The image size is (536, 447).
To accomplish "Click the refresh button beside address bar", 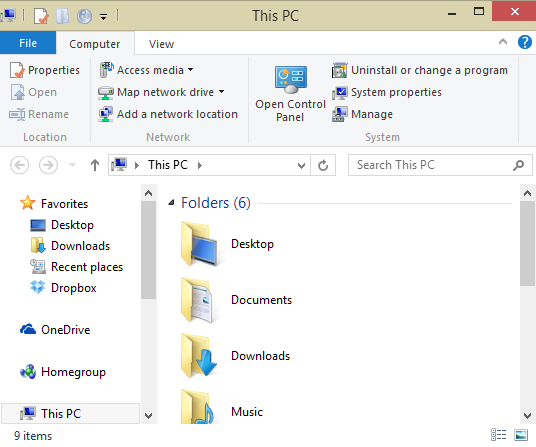I will click(x=323, y=165).
